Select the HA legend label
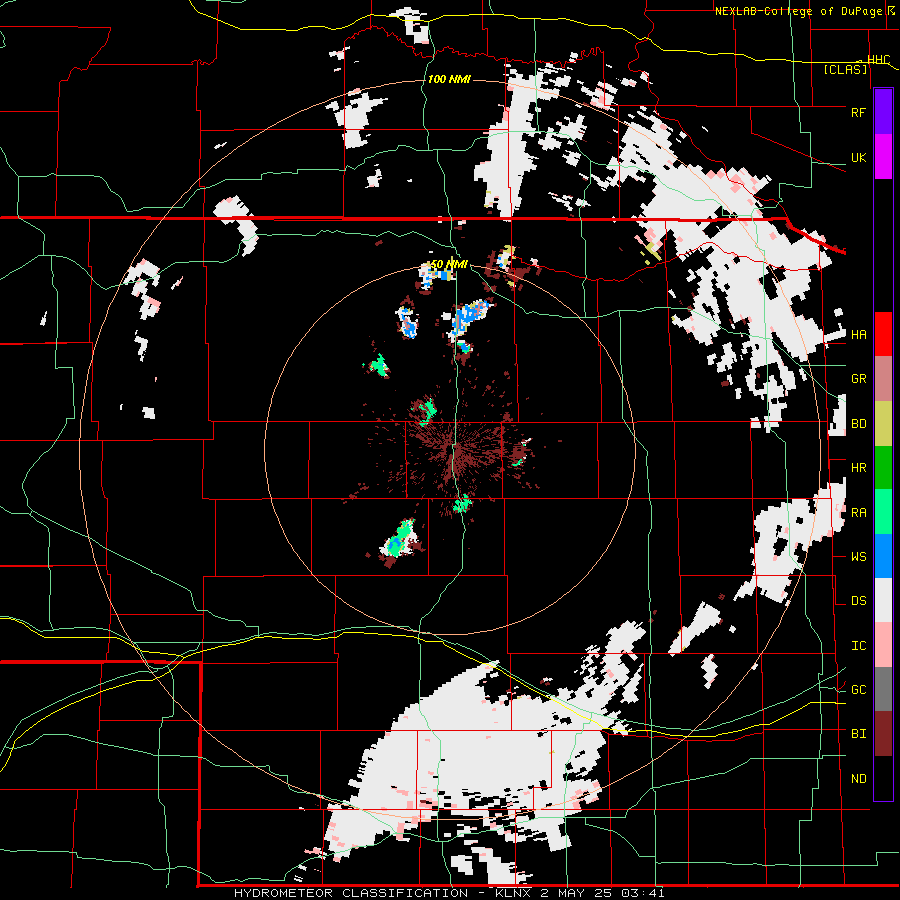This screenshot has height=900, width=900. 858,335
